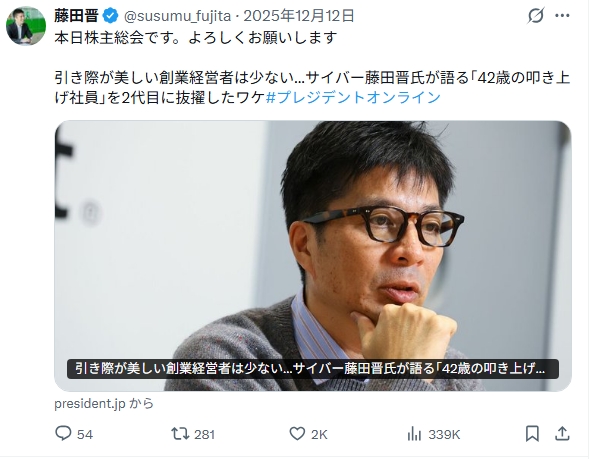The image size is (604, 459).
Task: Click the article headline caption overlay
Action: tap(313, 369)
